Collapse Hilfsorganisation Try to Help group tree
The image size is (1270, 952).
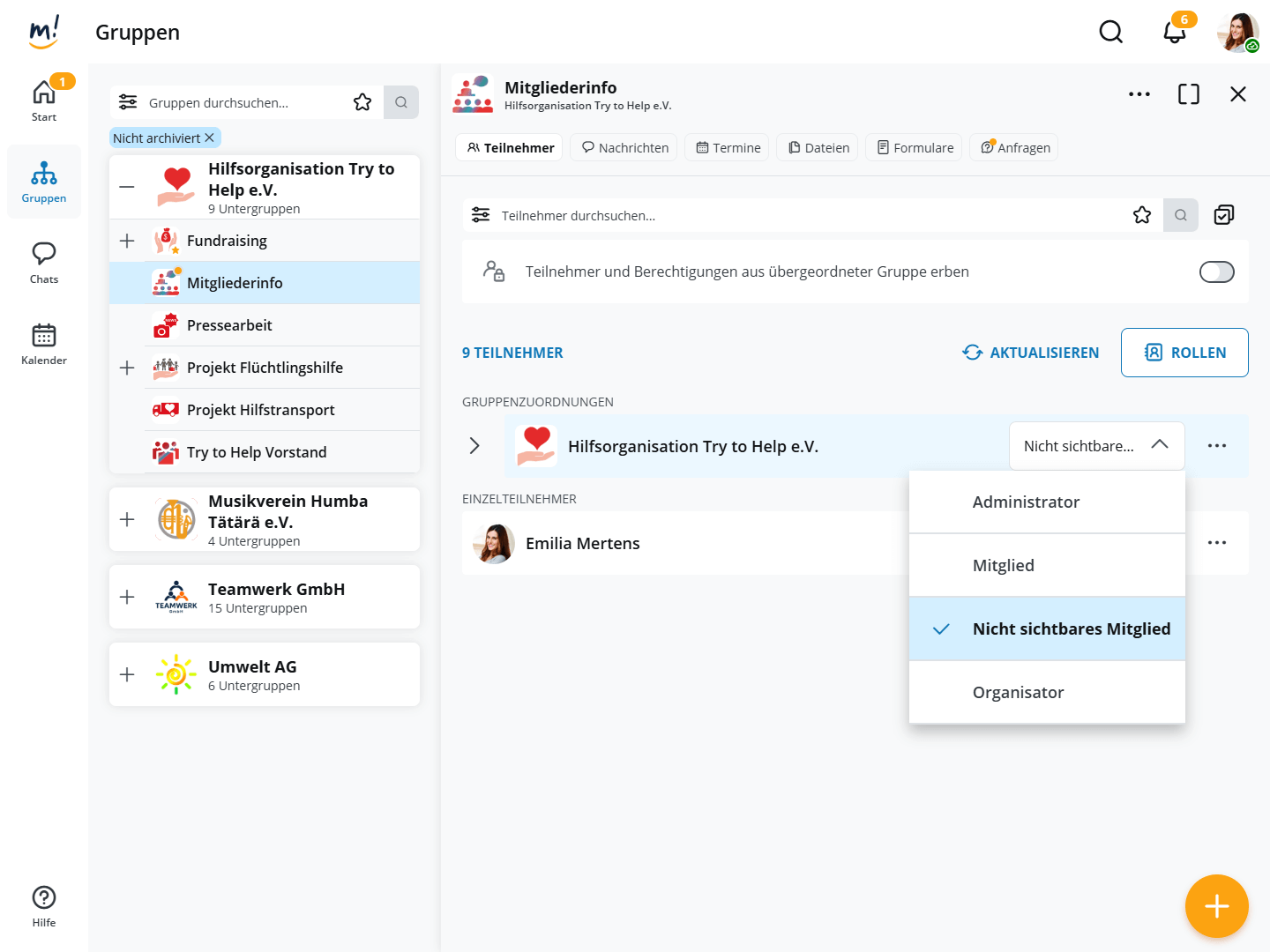pyautogui.click(x=127, y=187)
